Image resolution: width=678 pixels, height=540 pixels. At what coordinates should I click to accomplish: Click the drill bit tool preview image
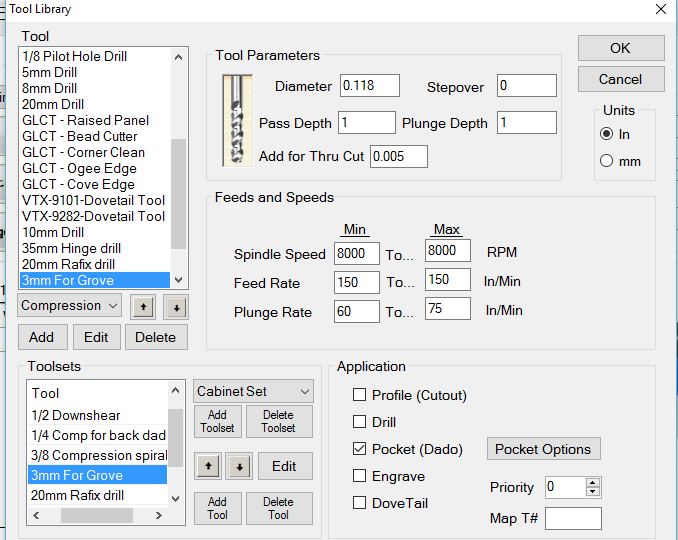[x=238, y=119]
